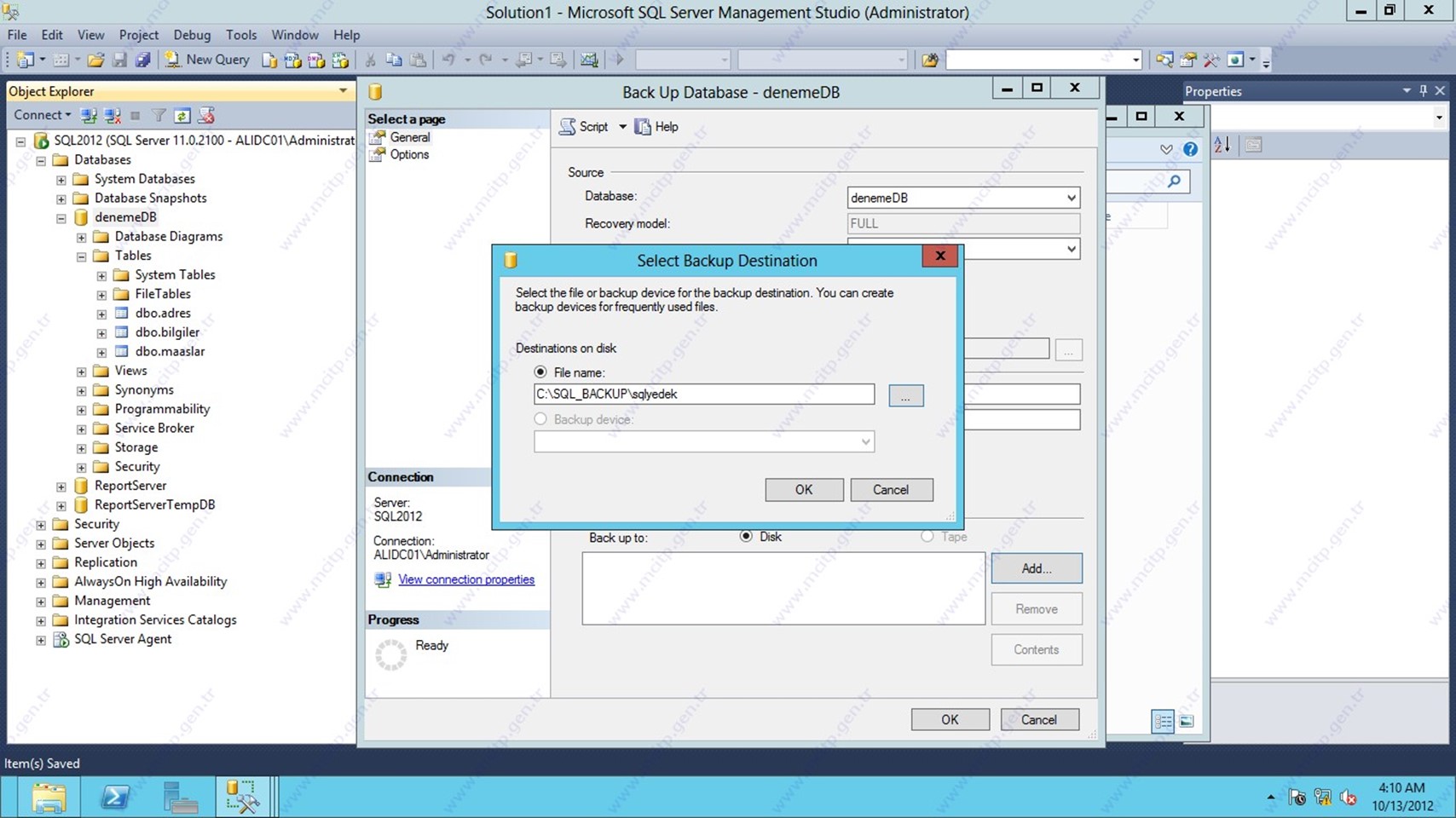Click the Find in Files toolbar icon
1456x818 pixels.
coord(930,60)
